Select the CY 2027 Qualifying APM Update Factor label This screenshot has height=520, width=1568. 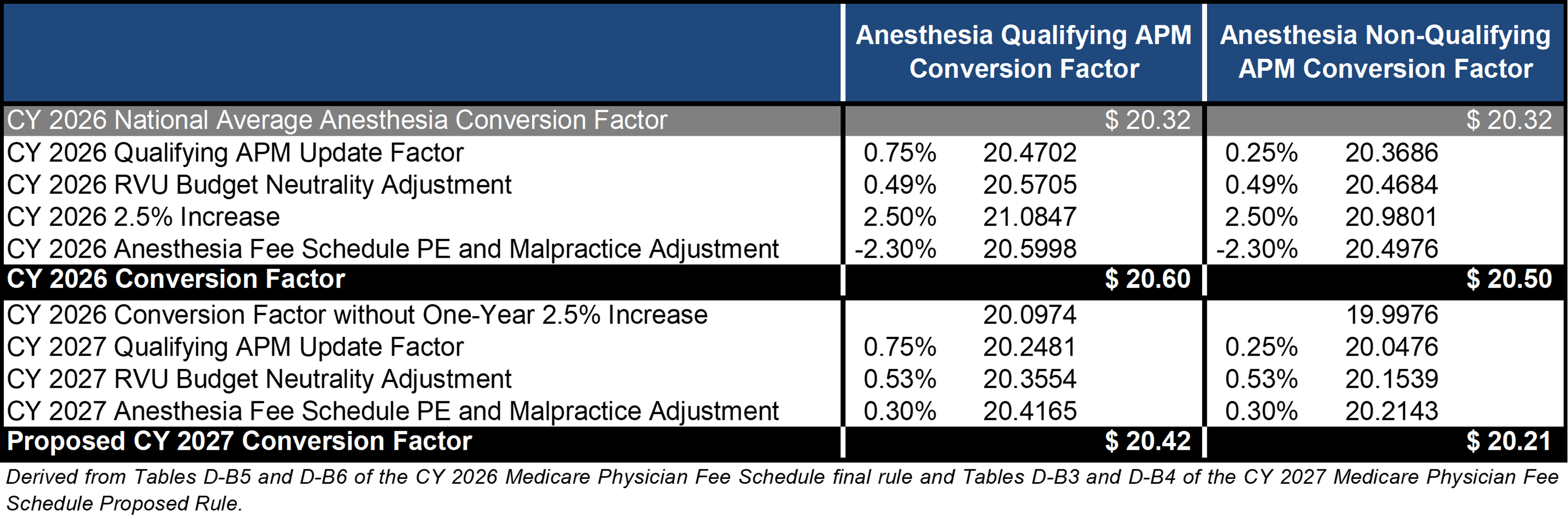[235, 347]
